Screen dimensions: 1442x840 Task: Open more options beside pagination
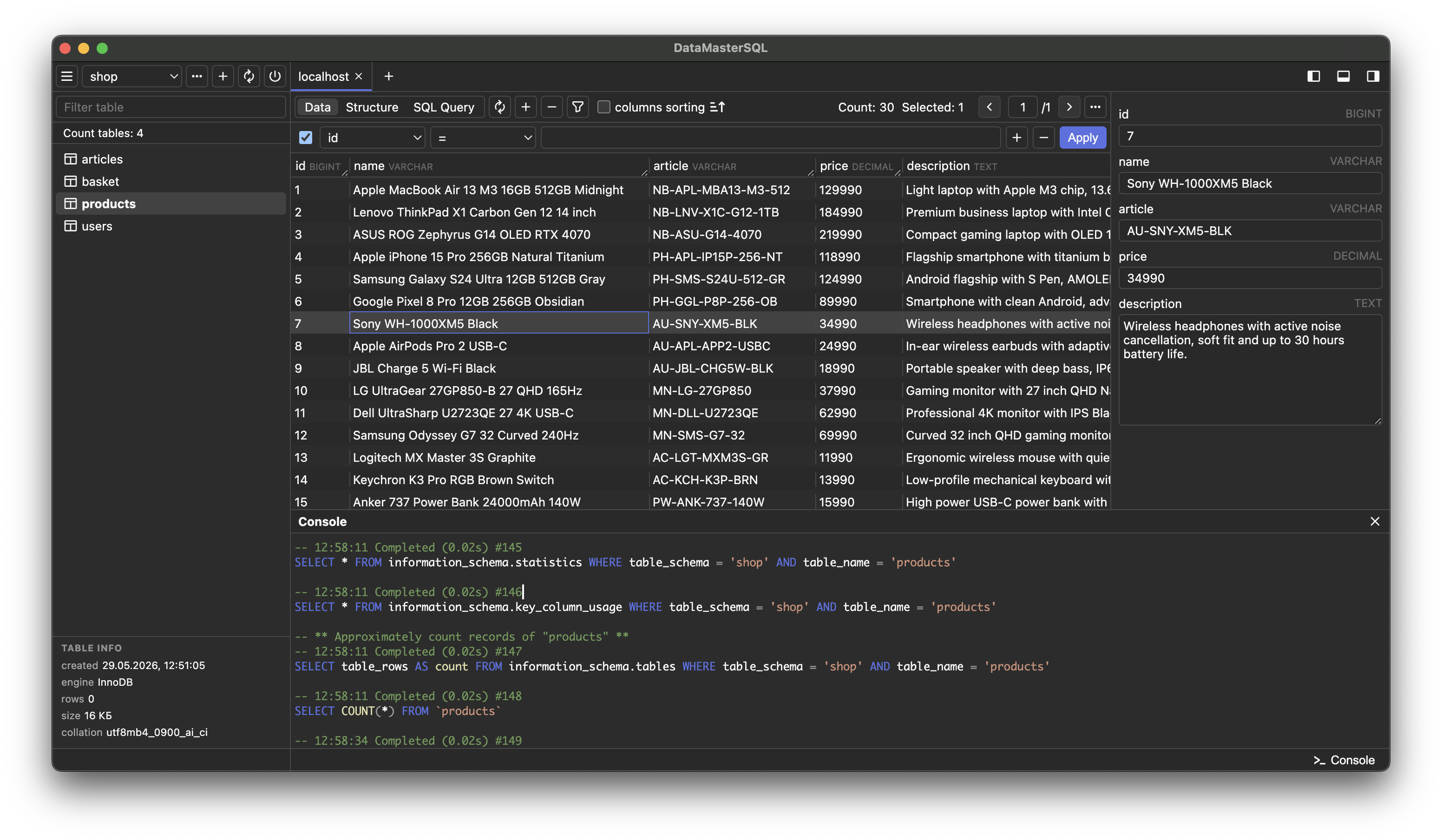pyautogui.click(x=1095, y=107)
